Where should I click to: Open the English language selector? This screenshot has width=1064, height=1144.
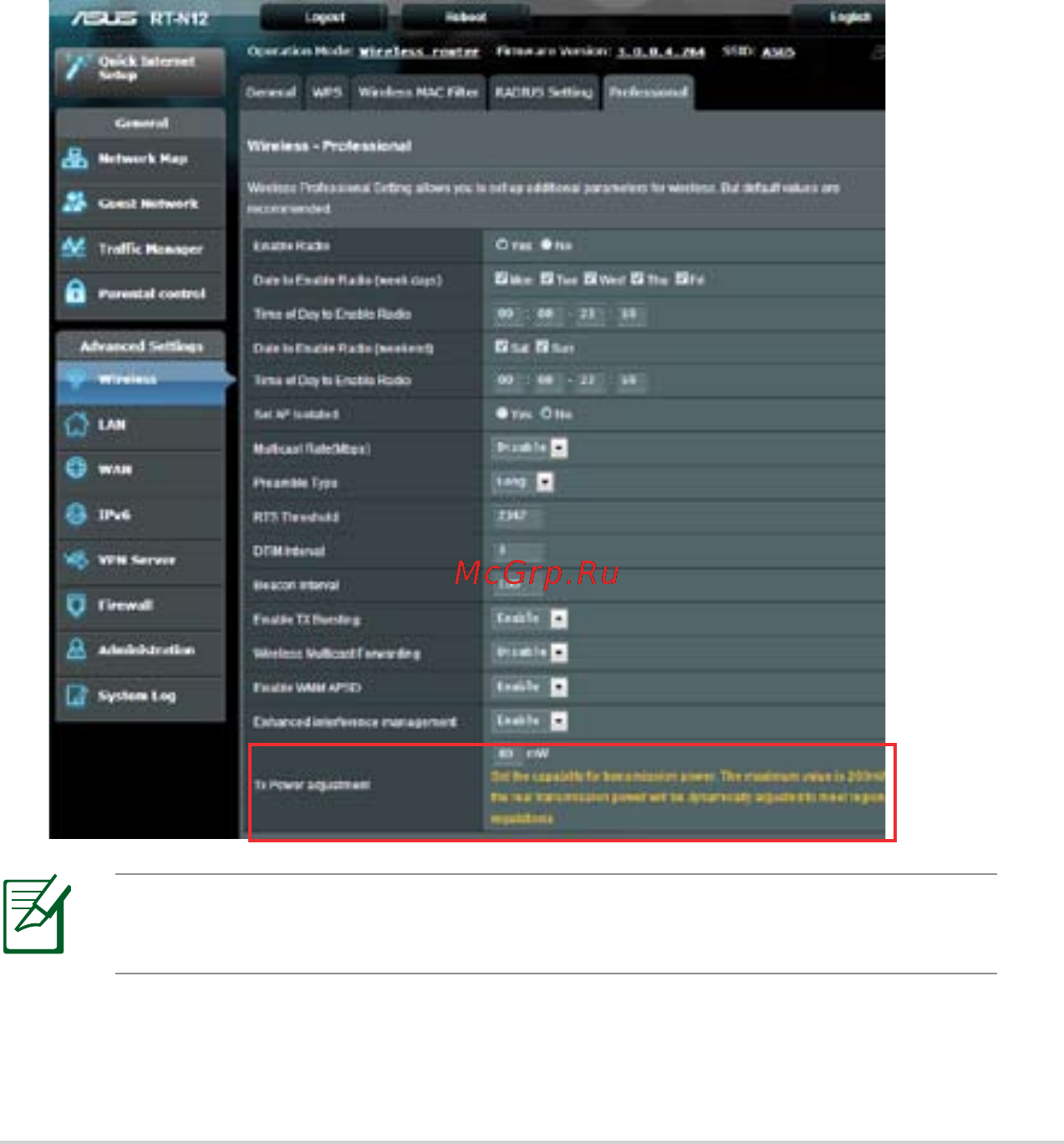coord(850,17)
